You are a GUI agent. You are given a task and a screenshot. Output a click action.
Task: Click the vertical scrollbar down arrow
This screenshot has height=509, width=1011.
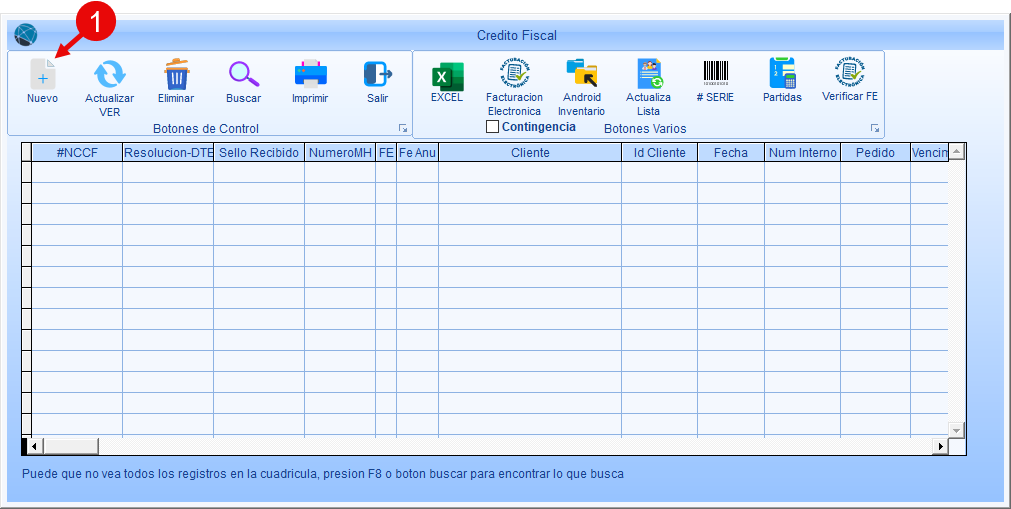click(957, 429)
